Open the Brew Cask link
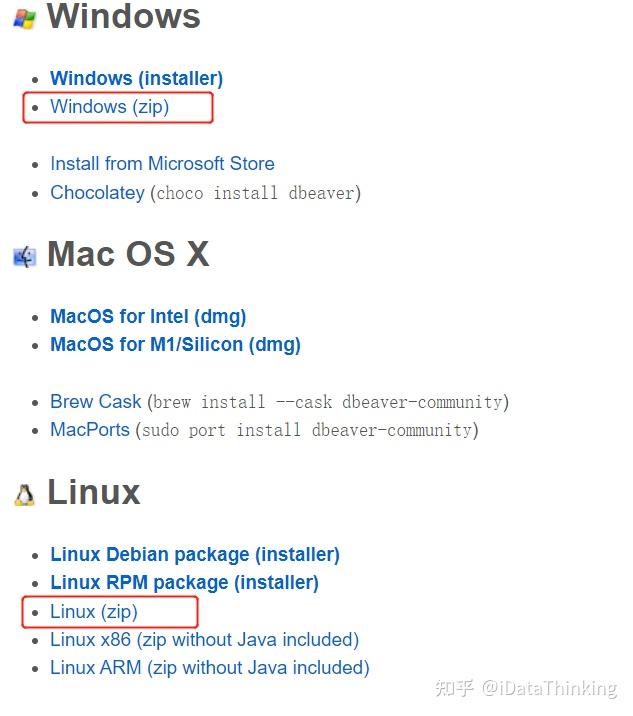Screen dimensions: 633x716 coord(95,402)
